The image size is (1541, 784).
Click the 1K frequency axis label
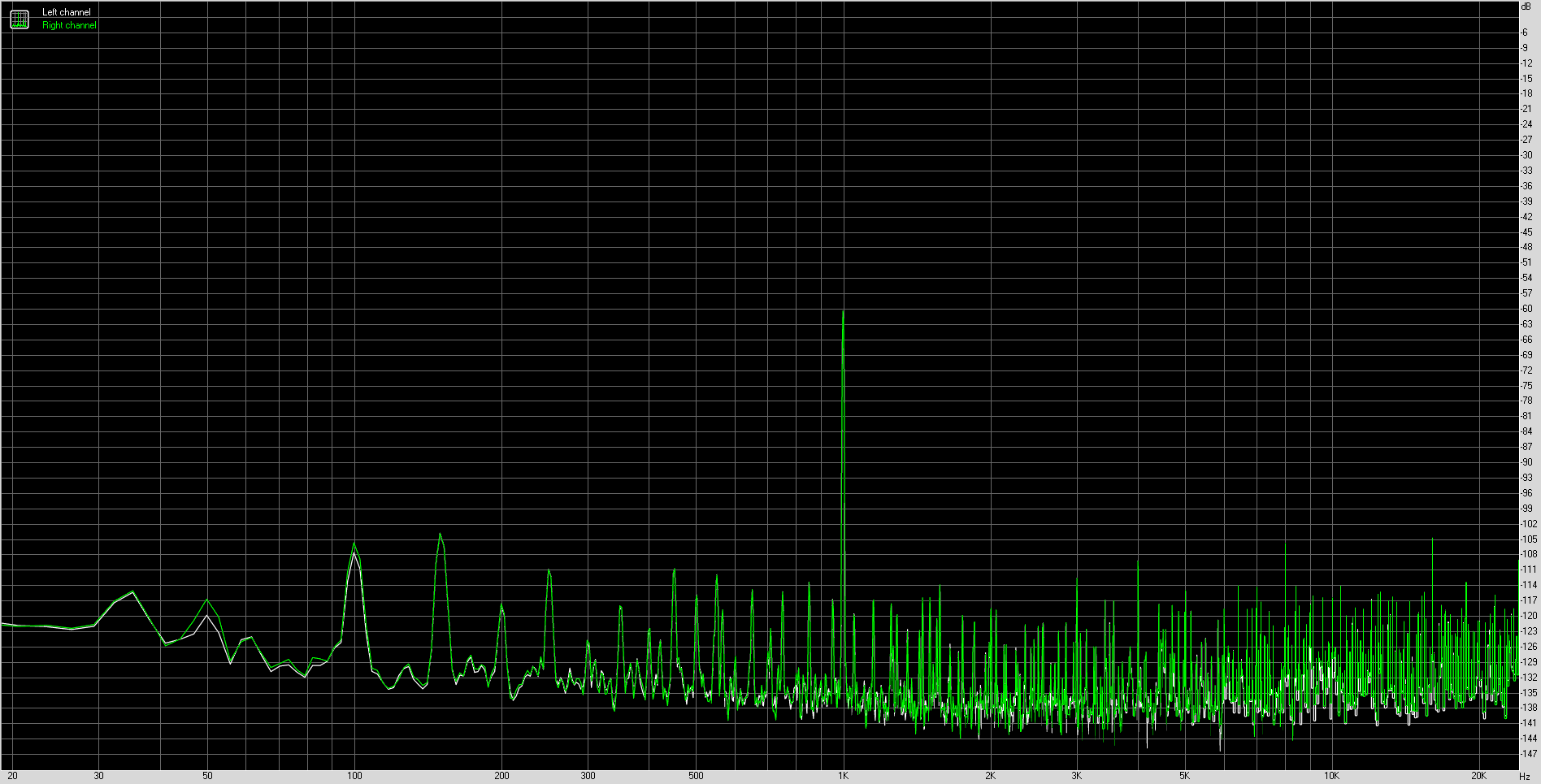coord(844,776)
